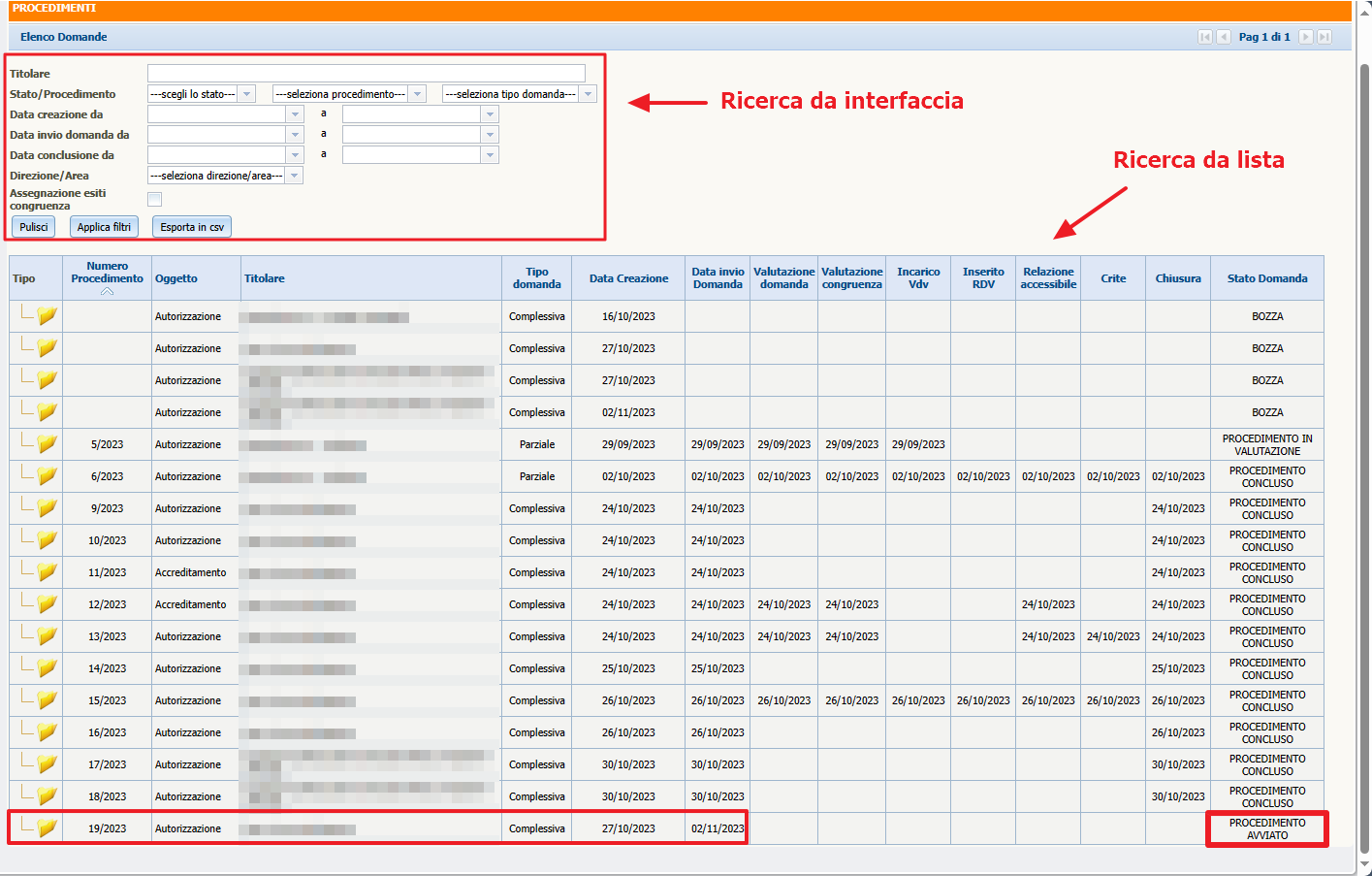Focus the Titolare text input field
This screenshot has height=876, width=1372.
point(366,74)
